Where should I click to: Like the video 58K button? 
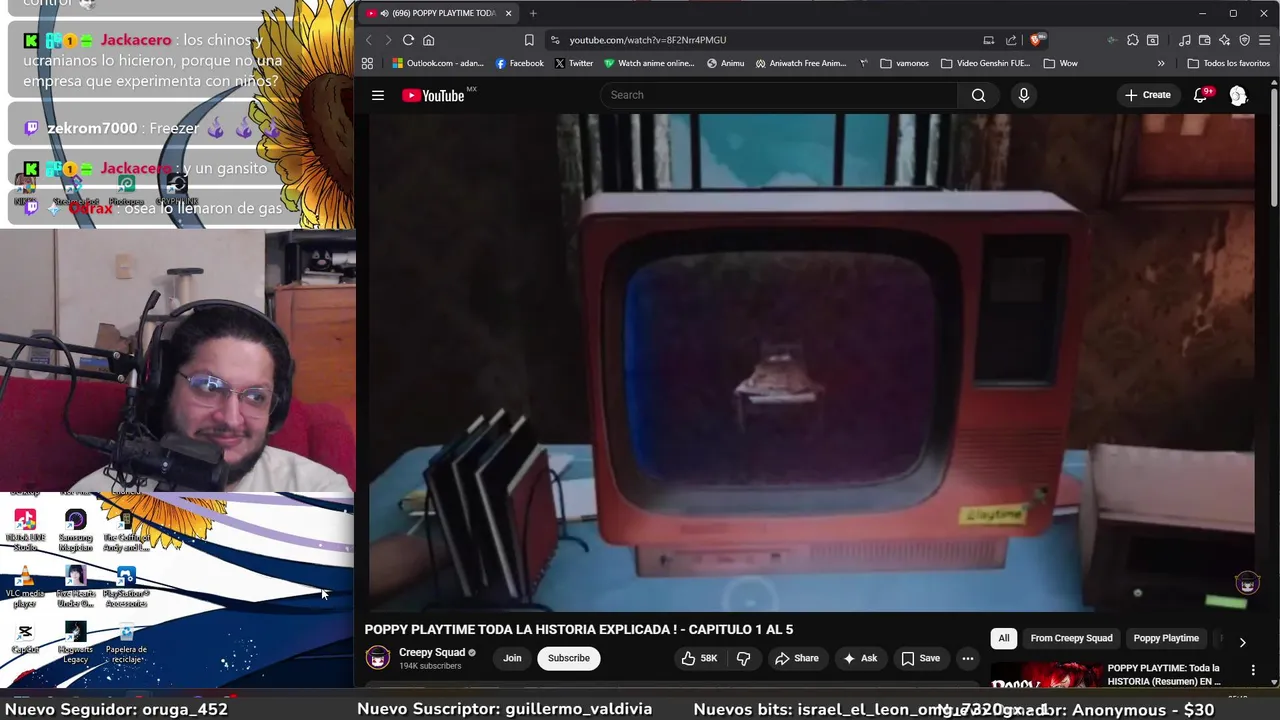click(700, 658)
